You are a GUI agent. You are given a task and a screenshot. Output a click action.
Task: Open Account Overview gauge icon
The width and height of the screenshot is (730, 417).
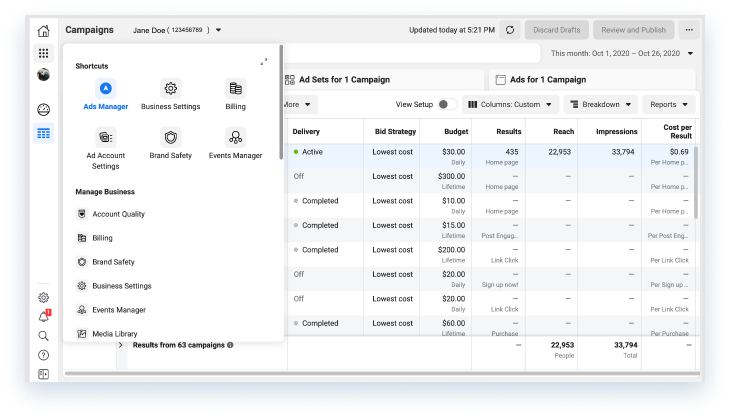point(43,110)
